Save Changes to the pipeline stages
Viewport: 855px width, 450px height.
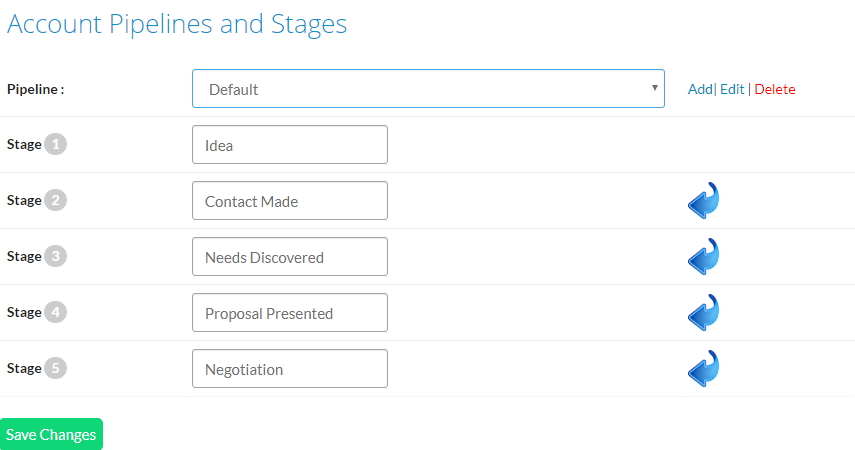click(51, 434)
